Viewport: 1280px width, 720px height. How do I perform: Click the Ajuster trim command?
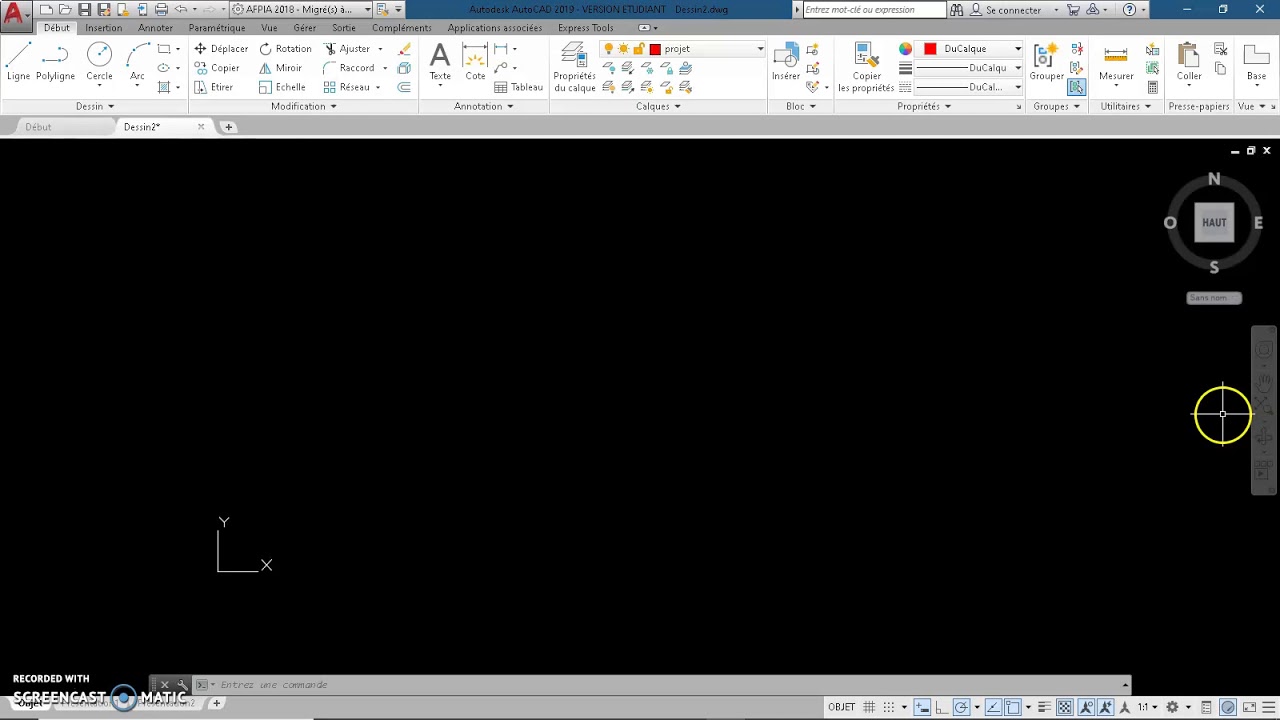point(347,49)
